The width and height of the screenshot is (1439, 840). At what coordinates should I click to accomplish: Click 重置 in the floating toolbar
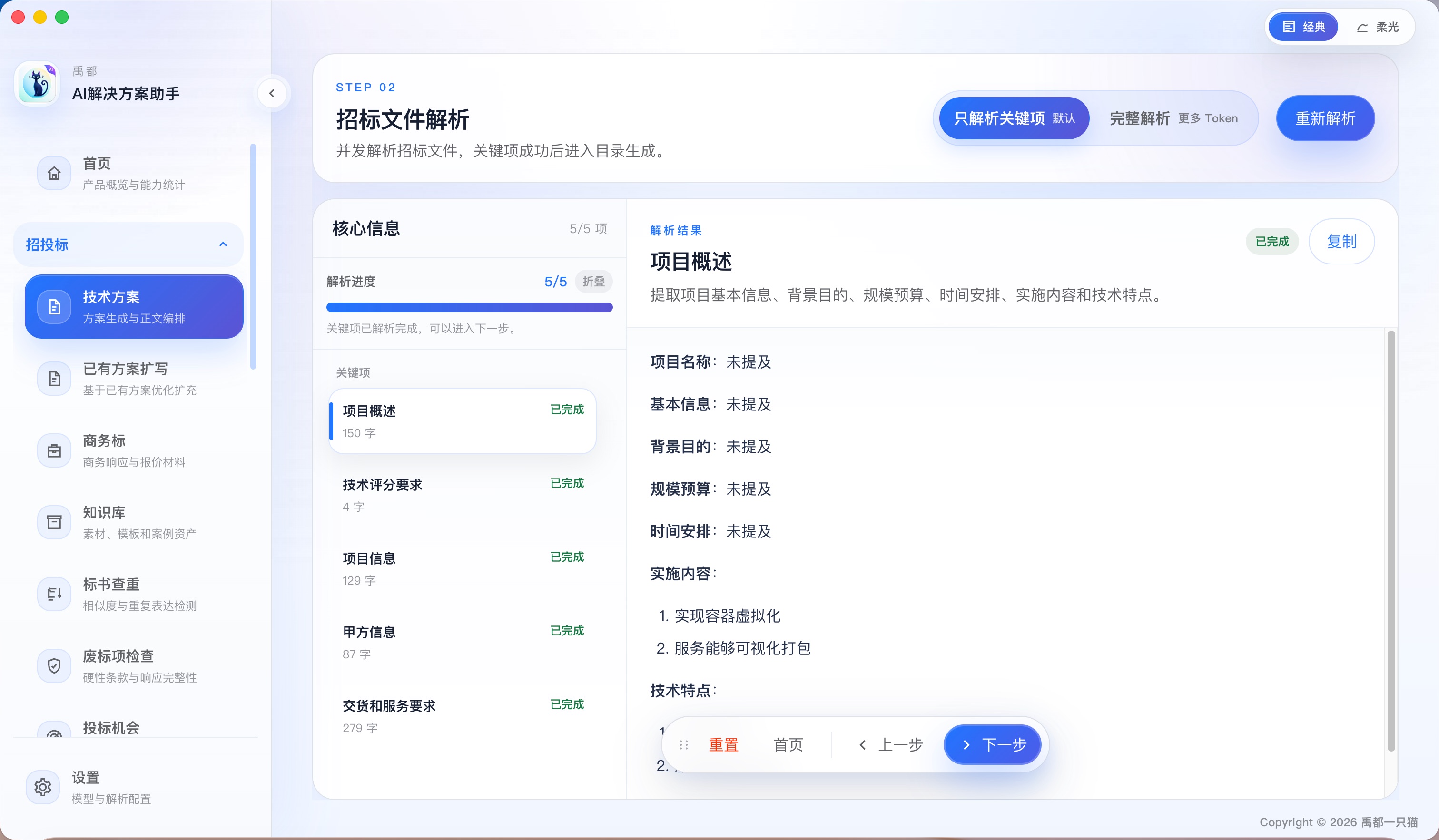tap(723, 745)
